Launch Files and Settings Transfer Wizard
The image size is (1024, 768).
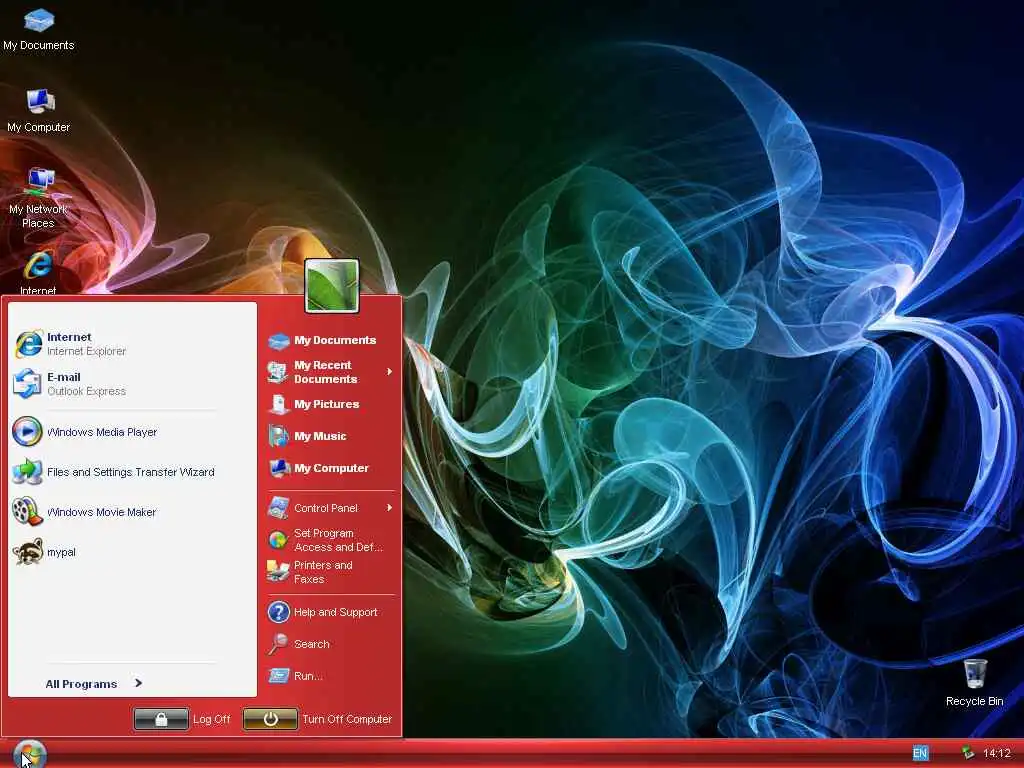tap(114, 472)
